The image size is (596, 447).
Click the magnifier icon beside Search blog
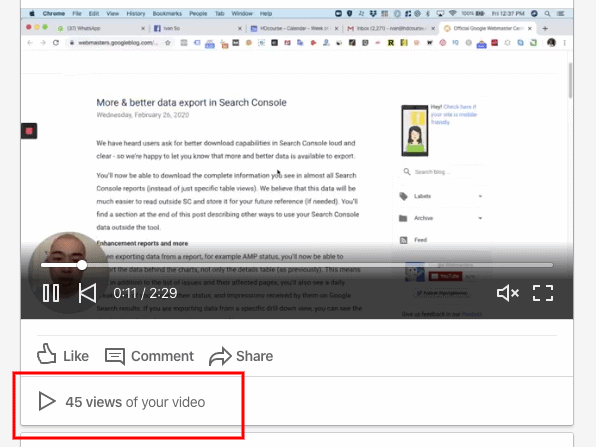click(407, 172)
